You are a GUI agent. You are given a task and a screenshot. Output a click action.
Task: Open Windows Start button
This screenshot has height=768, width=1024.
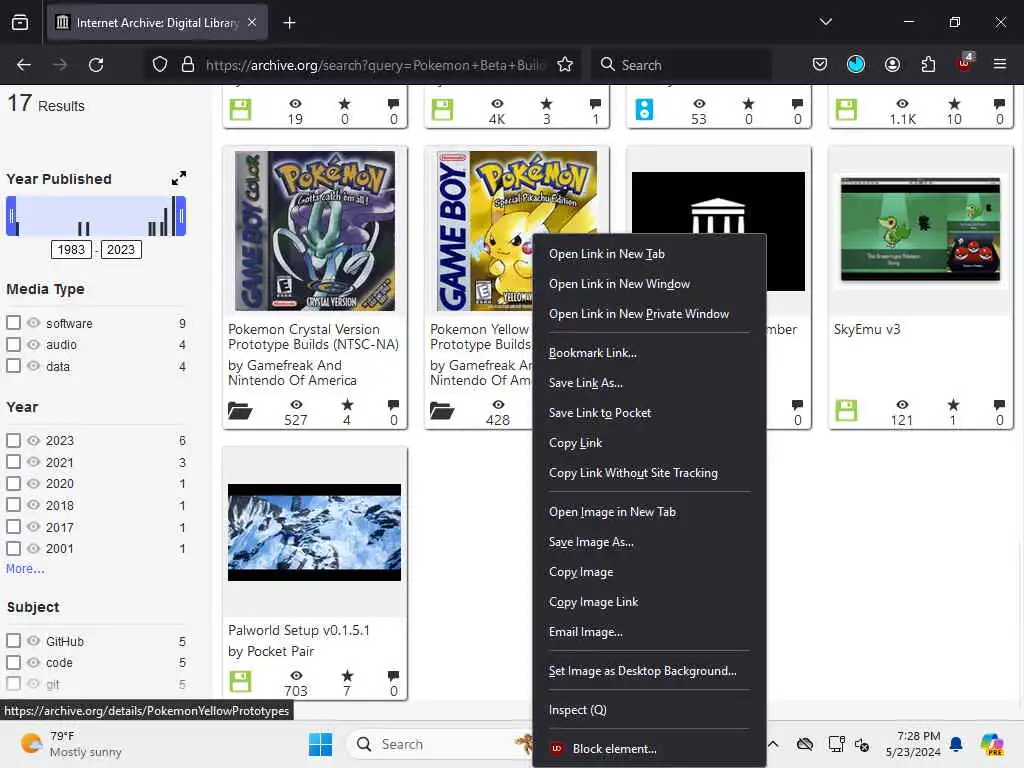(320, 744)
